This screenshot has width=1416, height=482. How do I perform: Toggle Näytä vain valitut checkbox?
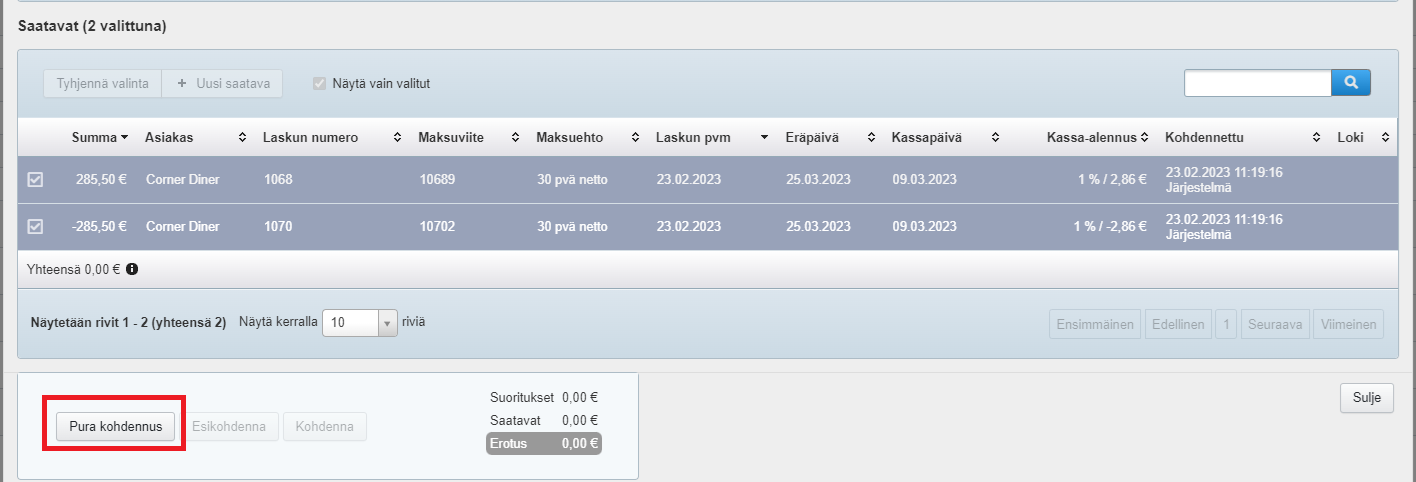tap(320, 84)
